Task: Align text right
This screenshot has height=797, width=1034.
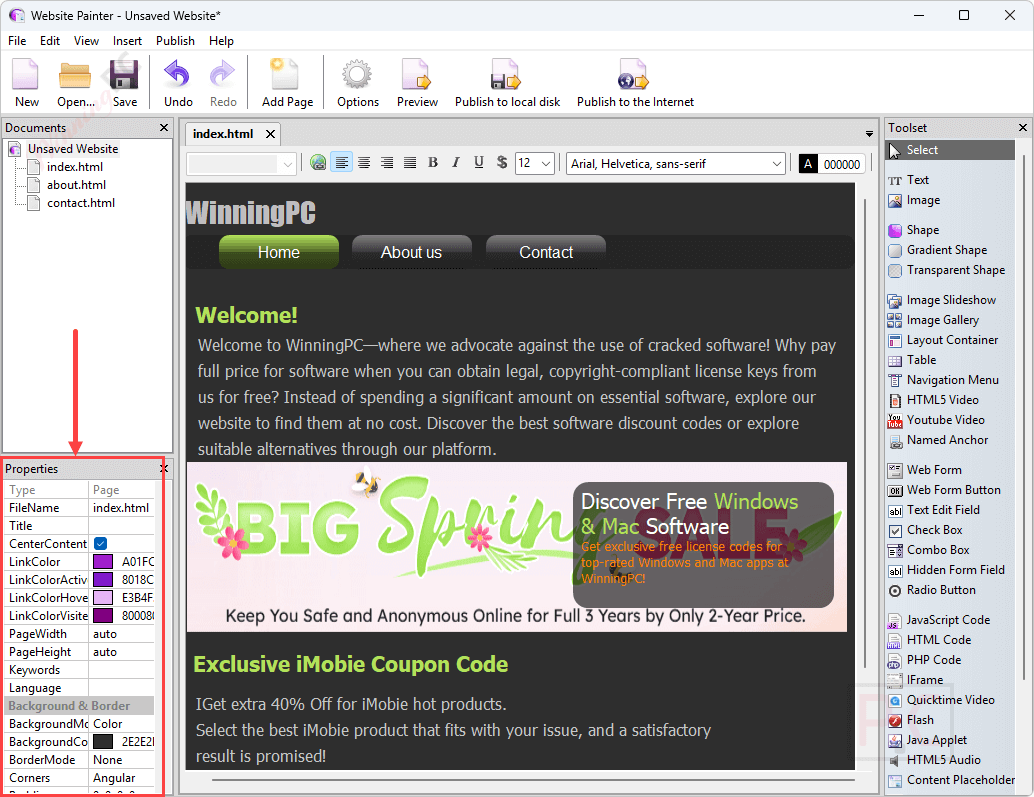Action: coord(387,163)
